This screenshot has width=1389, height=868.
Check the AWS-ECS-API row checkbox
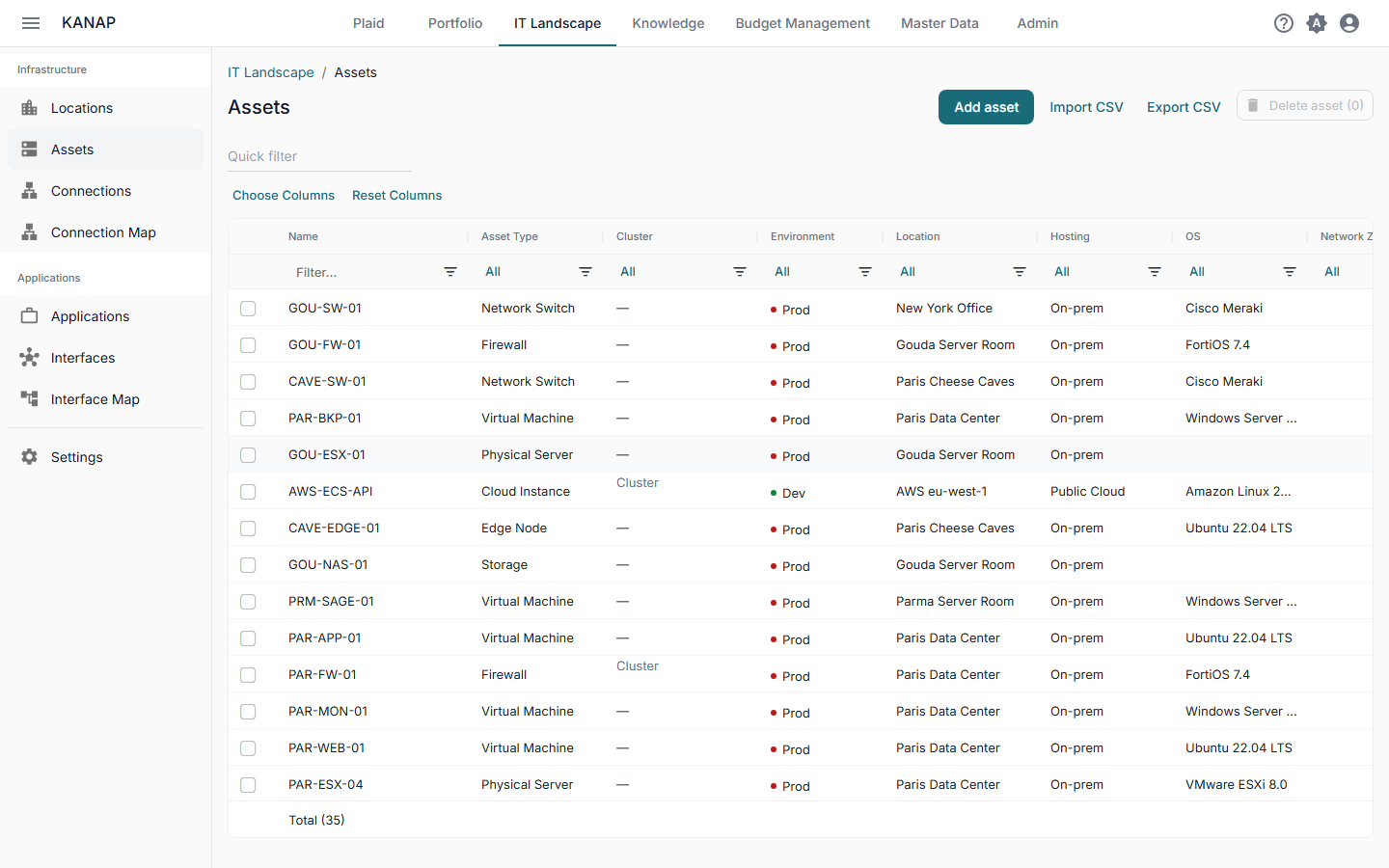click(x=248, y=492)
